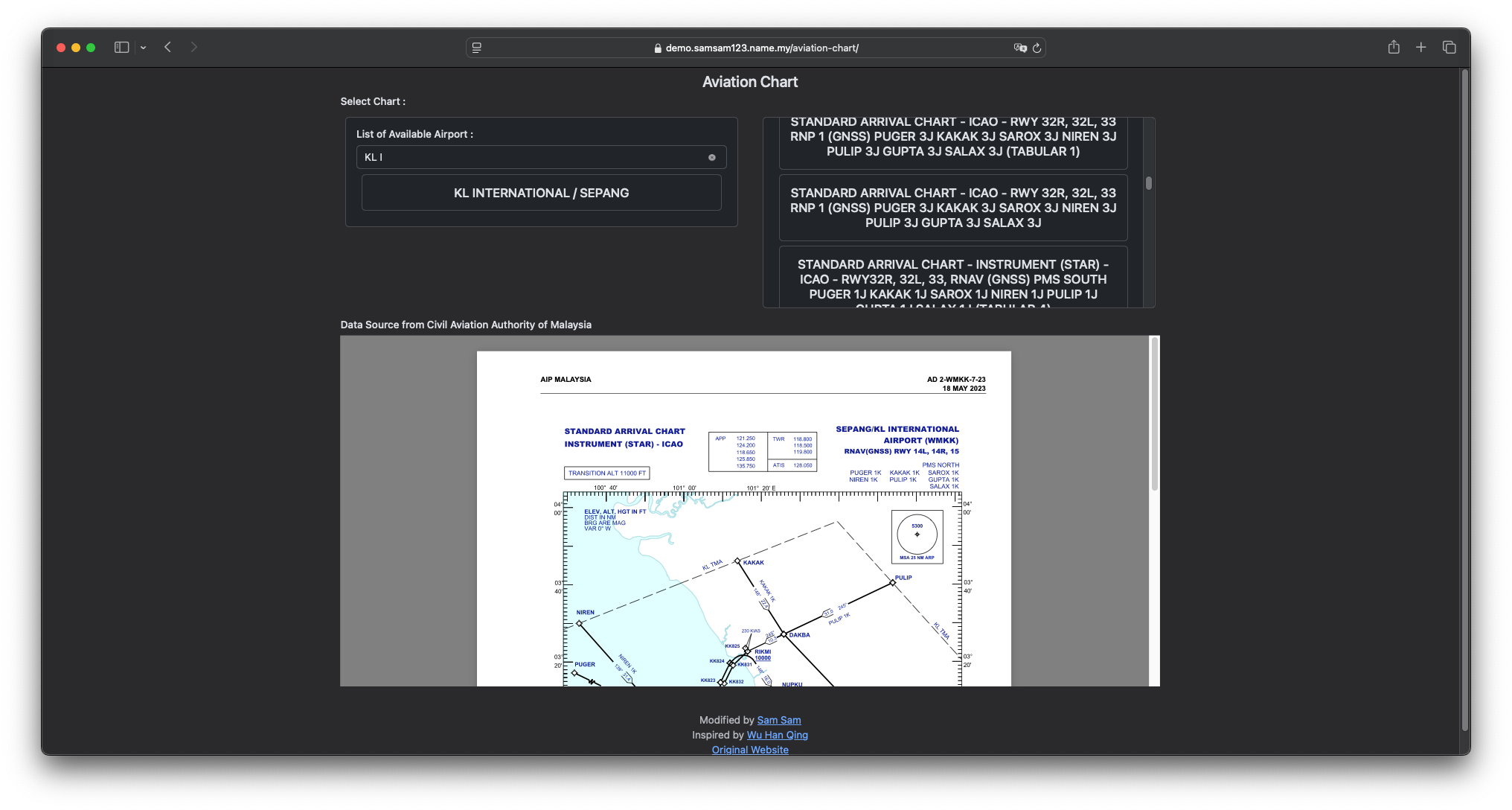Select KL INTERNATIONAL / SEPANG airport
The width and height of the screenshot is (1512, 810).
pyautogui.click(x=541, y=194)
